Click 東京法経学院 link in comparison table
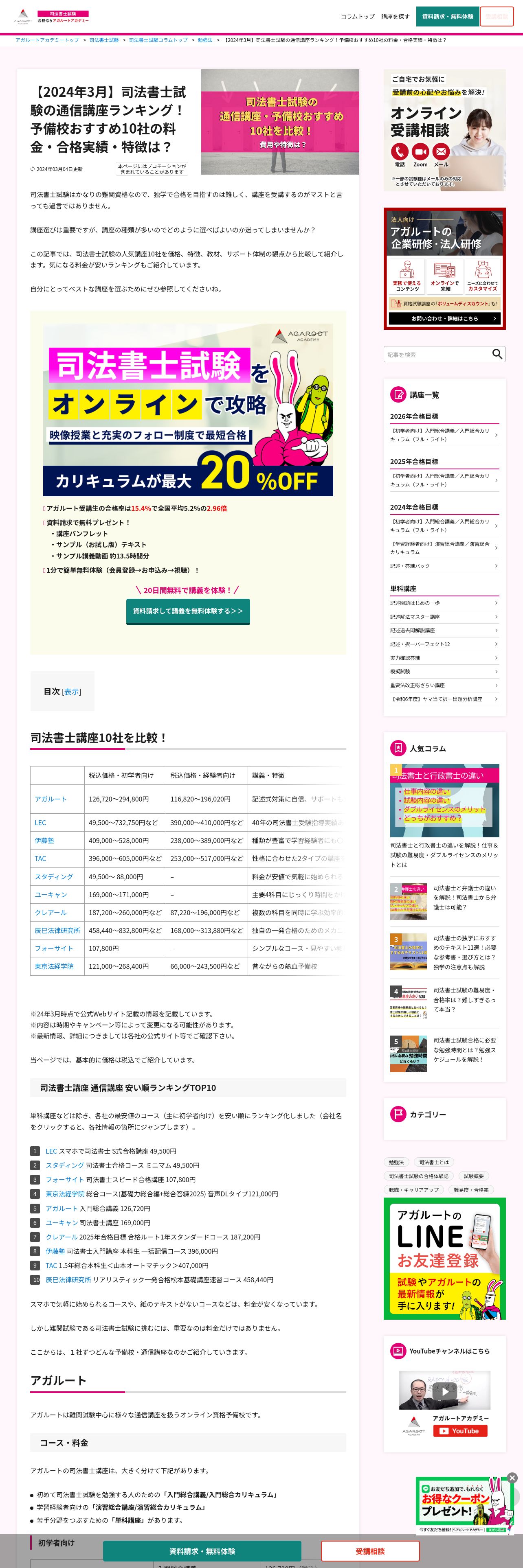The width and height of the screenshot is (523, 1568). pos(54,966)
